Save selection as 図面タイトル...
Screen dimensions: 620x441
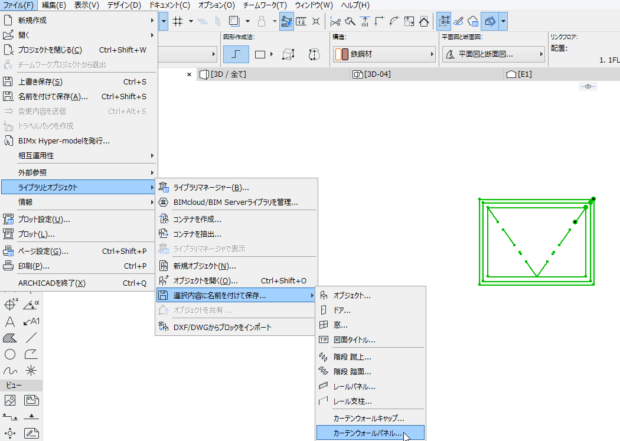coord(371,340)
